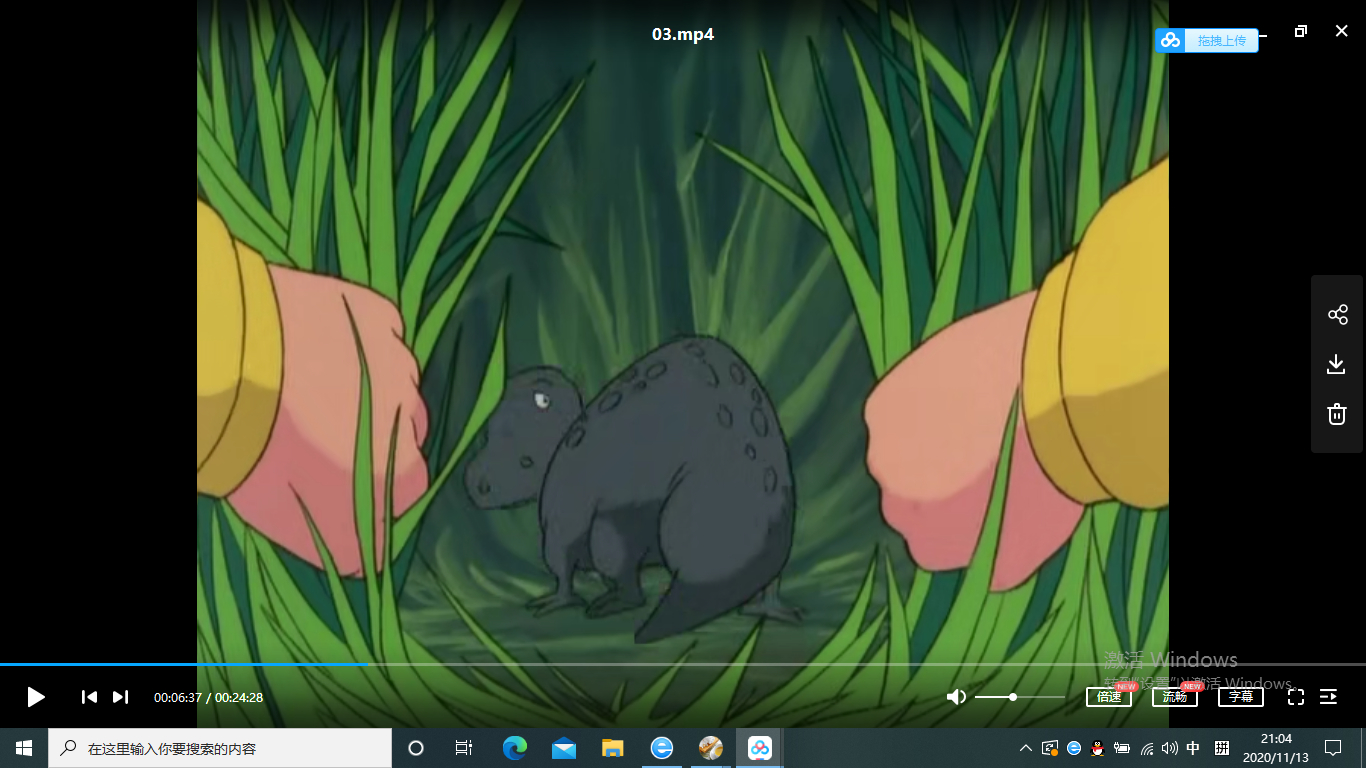Open battery status in tray
1366x768 pixels.
pyautogui.click(x=1122, y=748)
